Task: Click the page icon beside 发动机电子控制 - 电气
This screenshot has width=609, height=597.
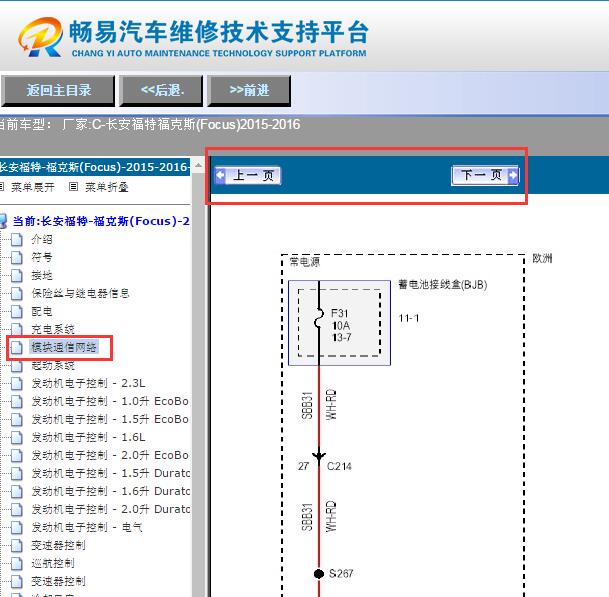Action: click(17, 527)
